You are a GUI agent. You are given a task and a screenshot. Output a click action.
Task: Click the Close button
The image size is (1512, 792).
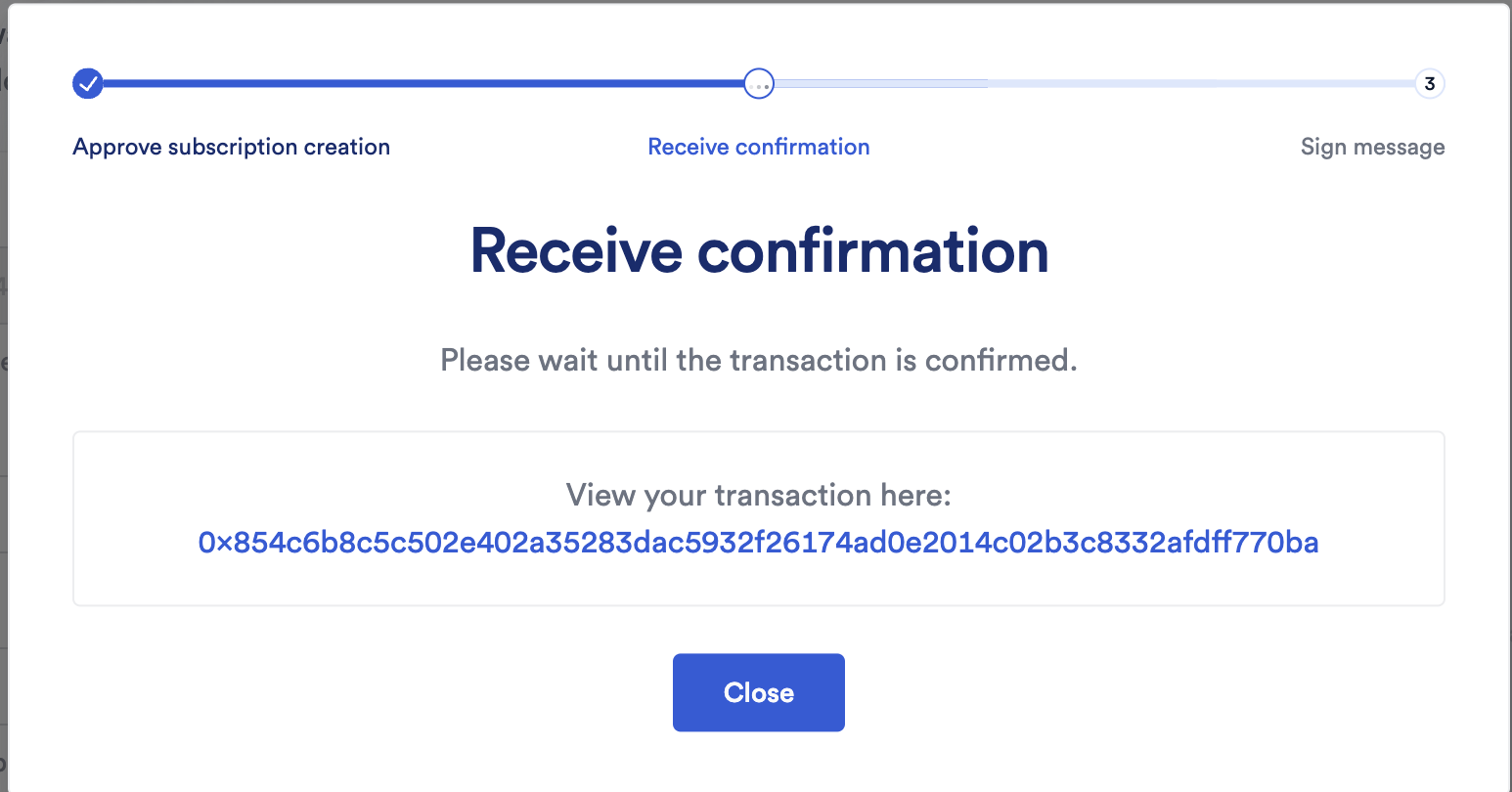click(759, 692)
